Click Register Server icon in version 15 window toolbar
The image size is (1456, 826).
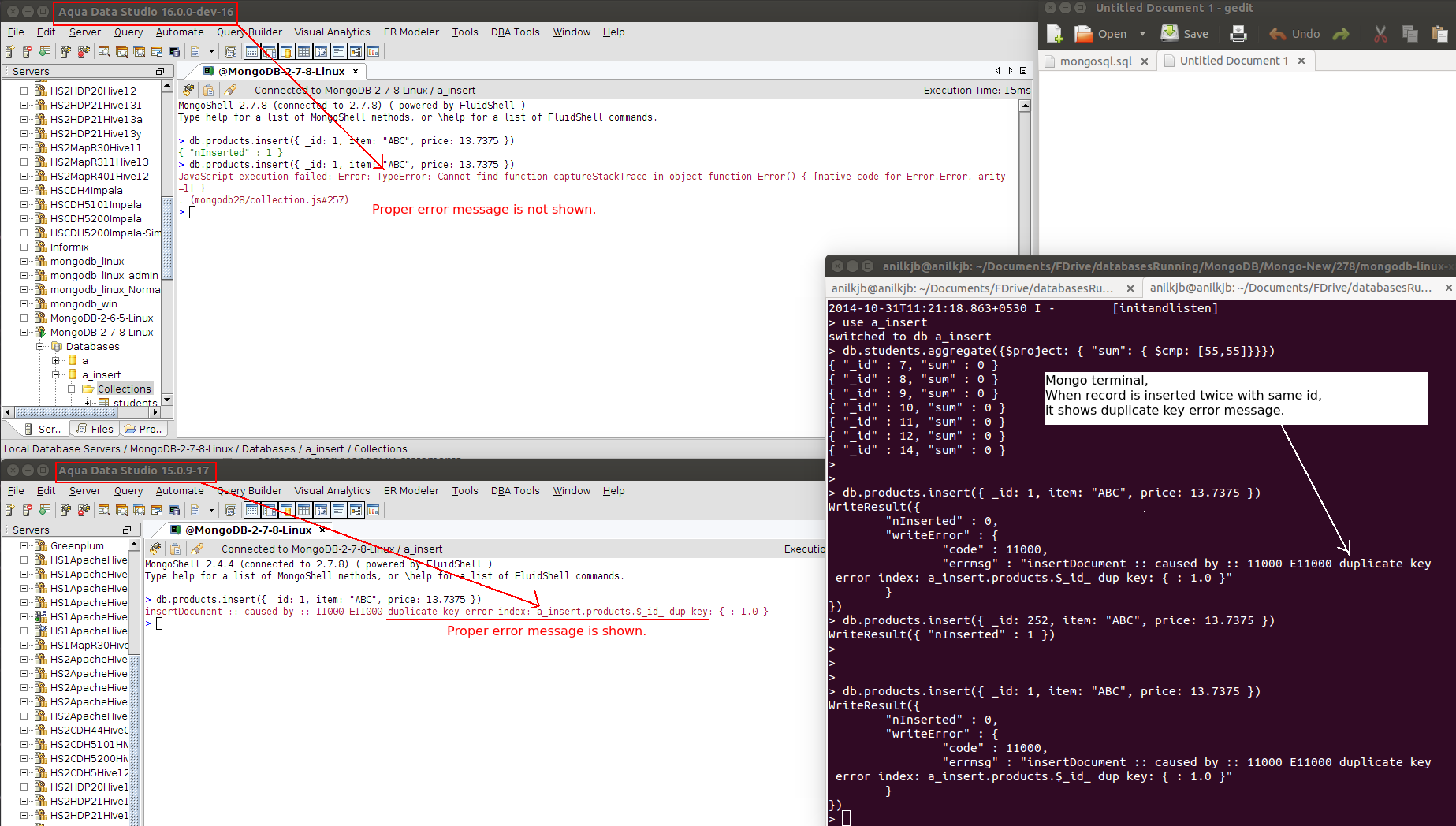click(x=10, y=510)
